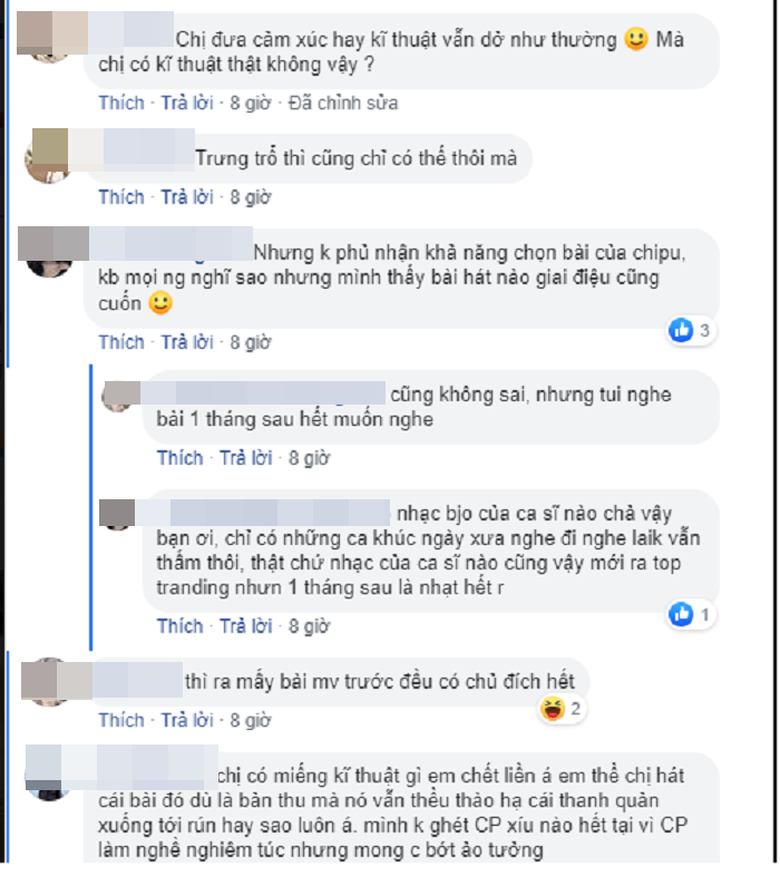This screenshot has height=886, width=780.
Task: Click '8 giờ' timestamp under 'Trưng trổ' comment
Action: coord(250,197)
